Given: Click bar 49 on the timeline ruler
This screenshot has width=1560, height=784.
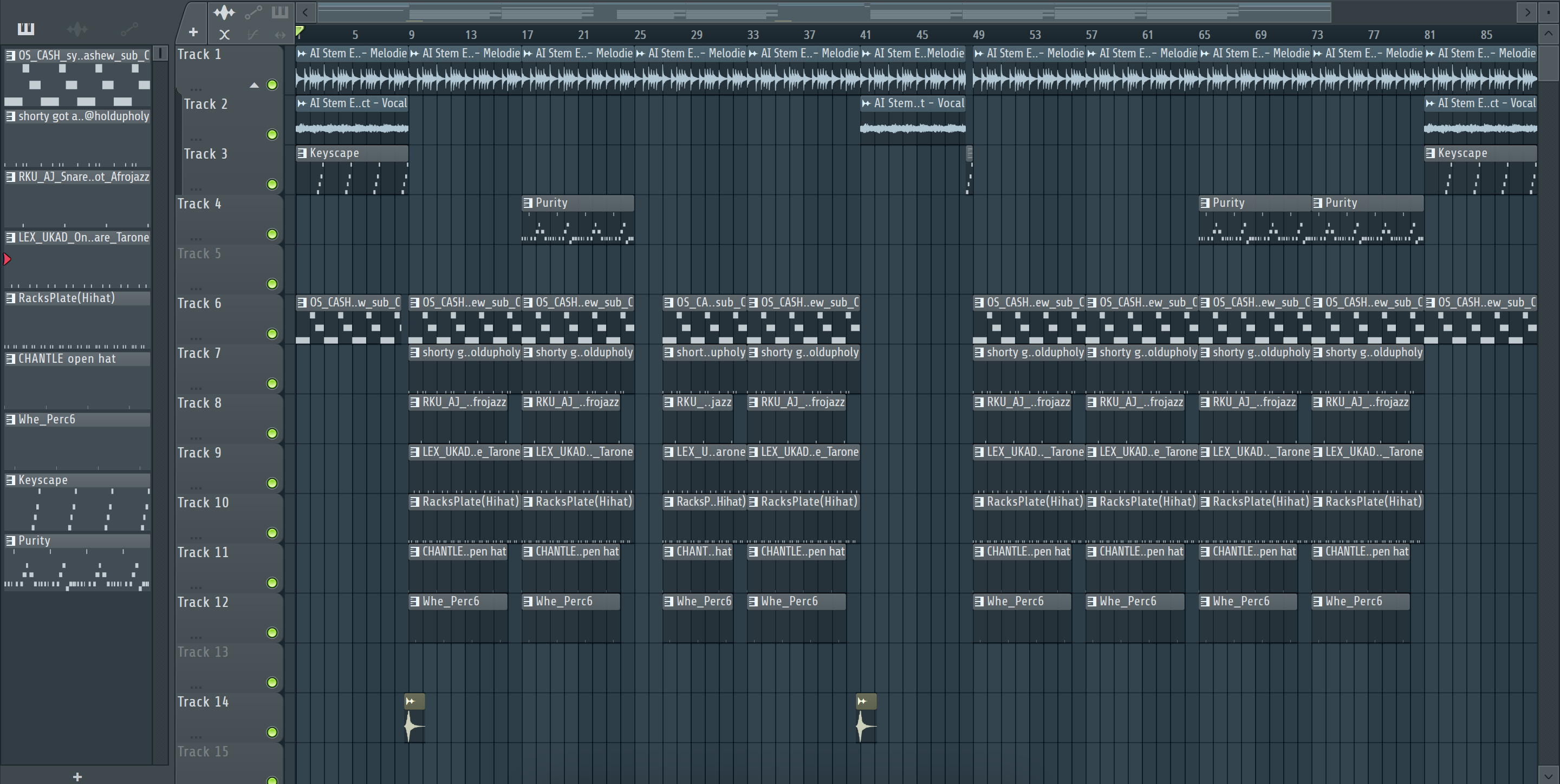Looking at the screenshot, I should [979, 35].
